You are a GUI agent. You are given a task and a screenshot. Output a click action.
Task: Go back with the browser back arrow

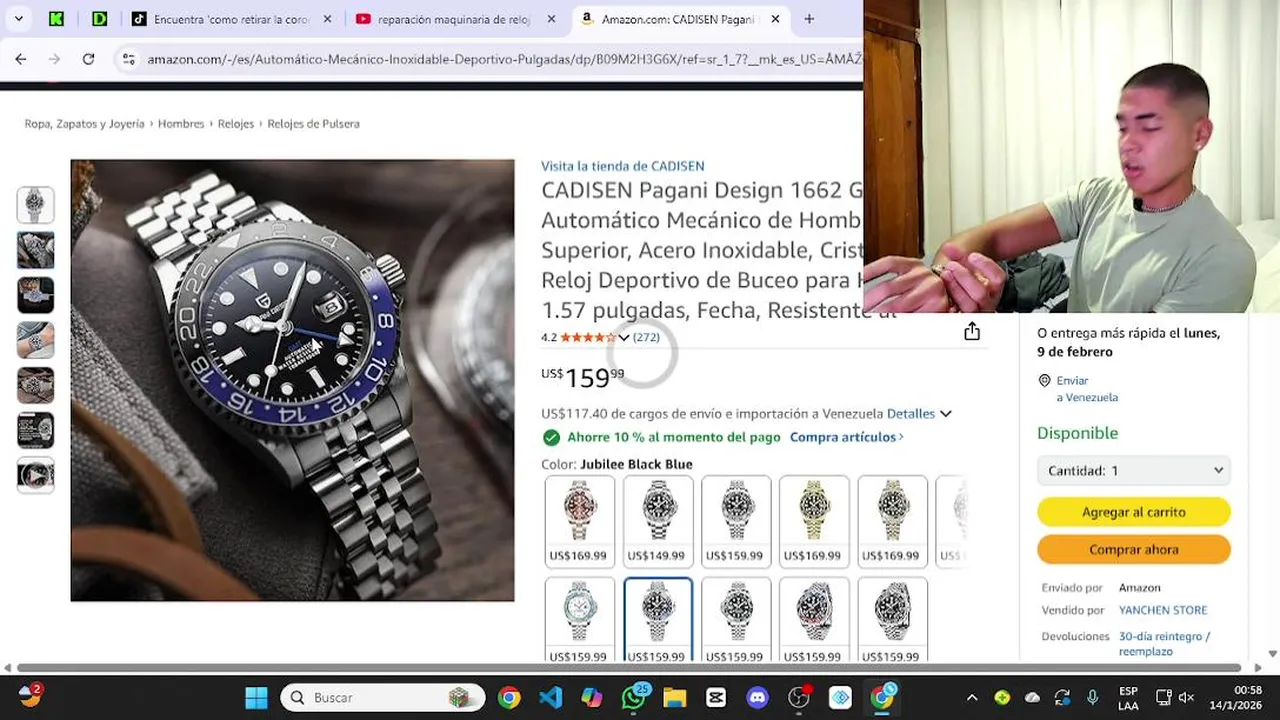(x=21, y=59)
